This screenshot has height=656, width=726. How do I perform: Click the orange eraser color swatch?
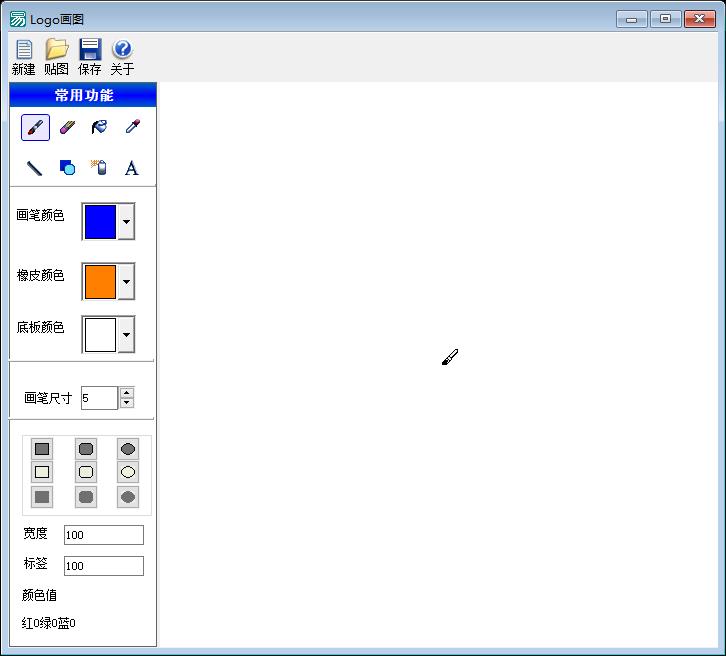point(100,281)
